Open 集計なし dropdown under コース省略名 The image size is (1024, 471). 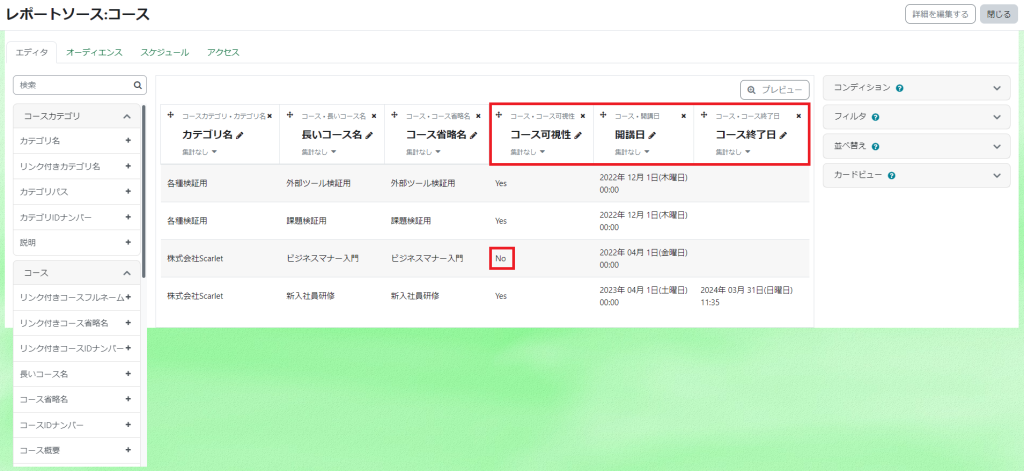423,152
